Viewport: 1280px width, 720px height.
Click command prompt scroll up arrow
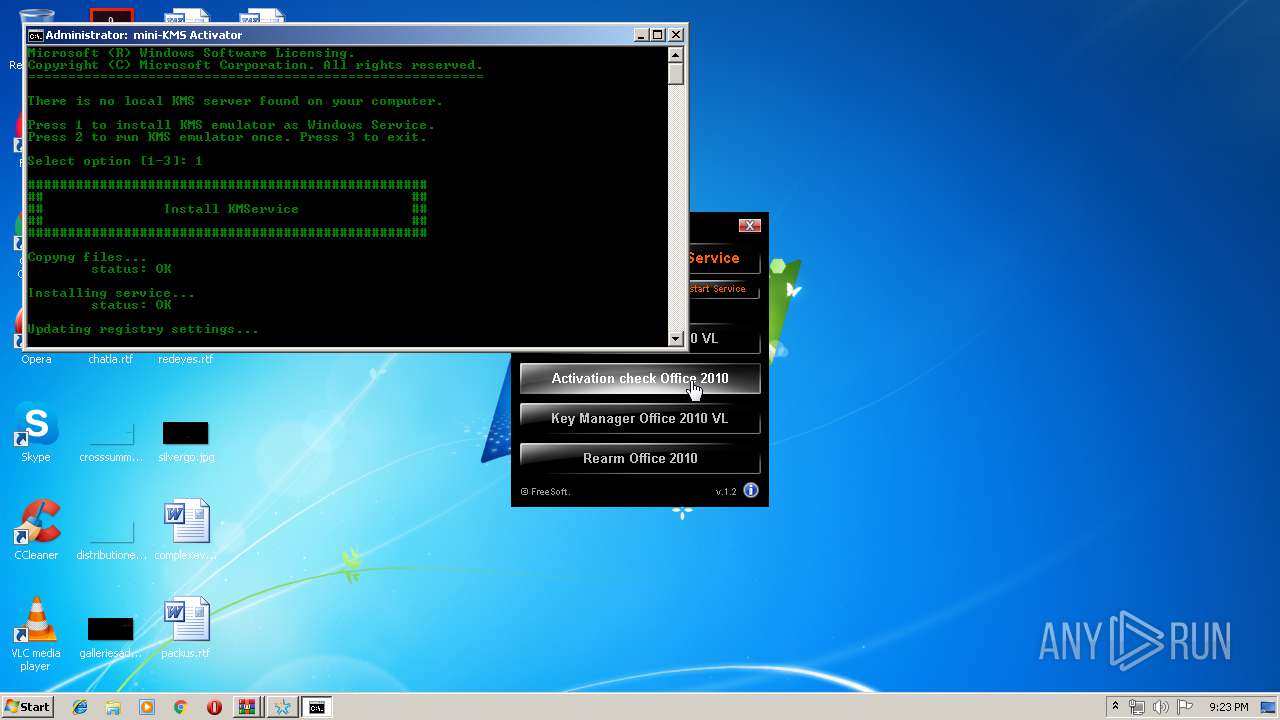[x=676, y=56]
